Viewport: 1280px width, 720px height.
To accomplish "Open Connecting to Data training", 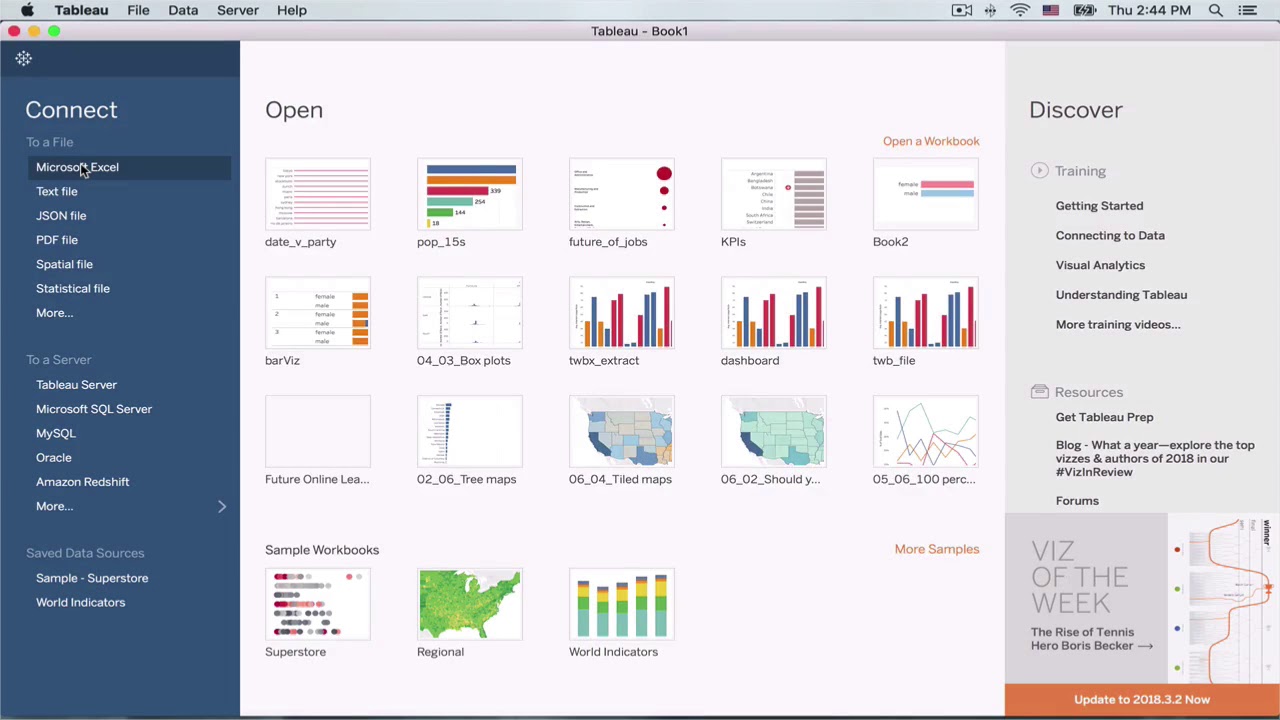I will [1110, 236].
